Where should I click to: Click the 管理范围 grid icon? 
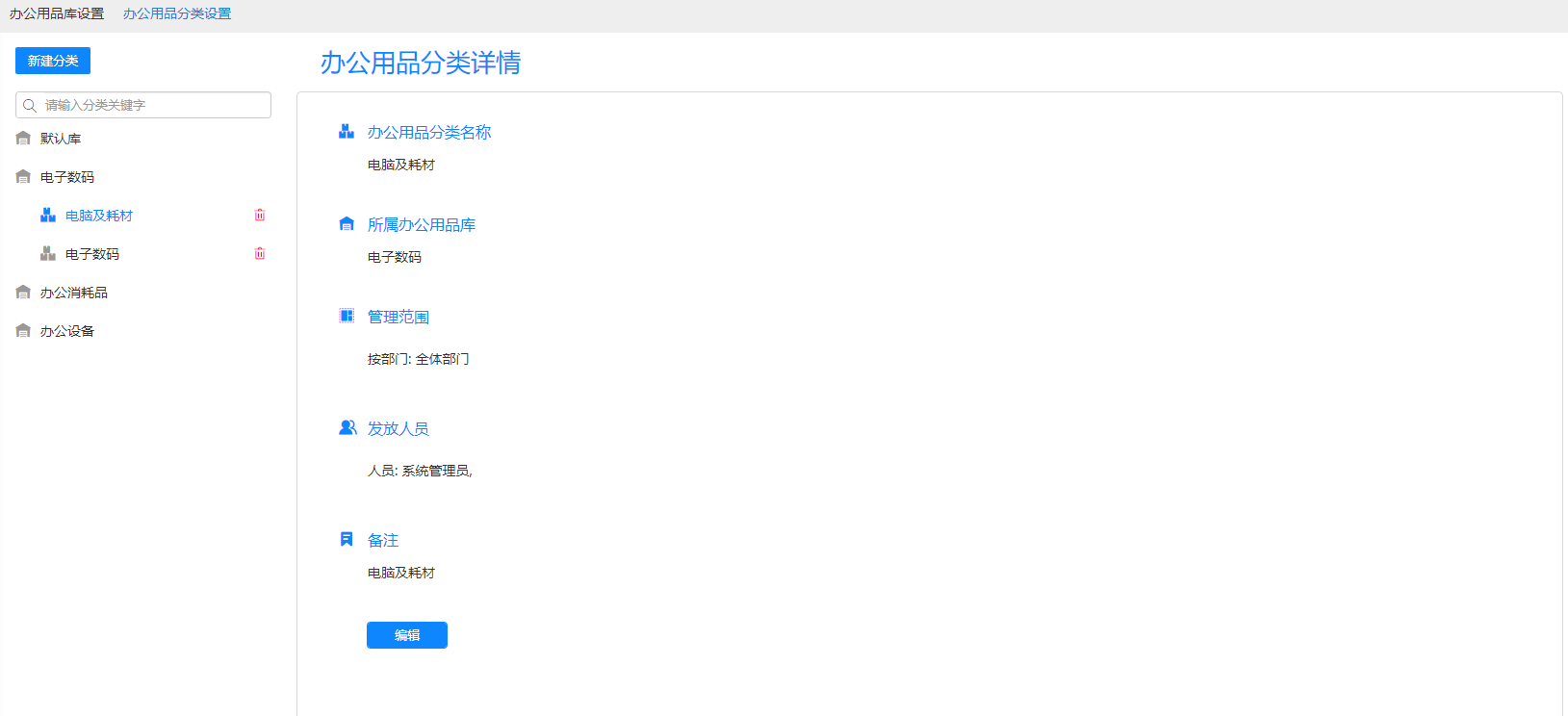(347, 316)
